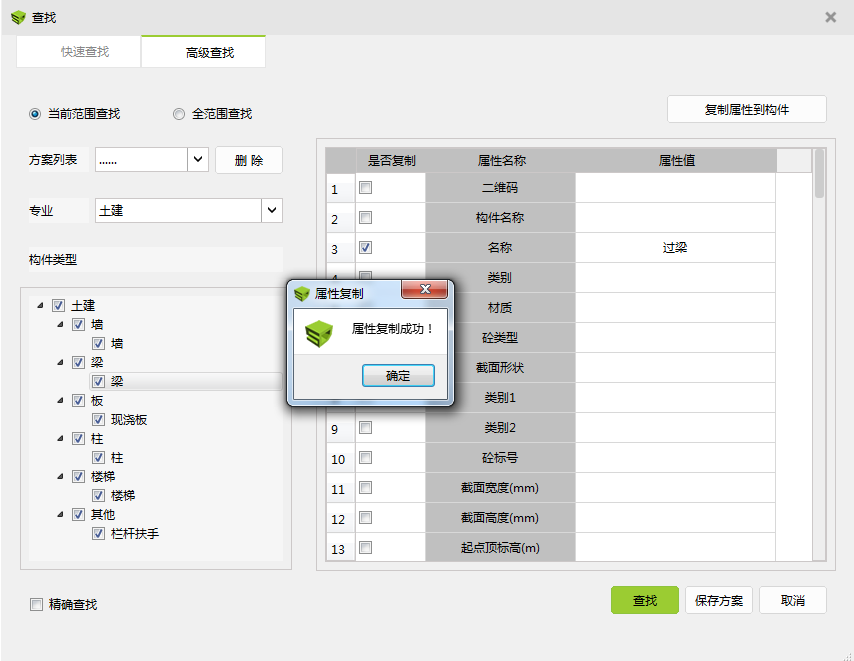Click the 取消 button
The image size is (854, 661).
click(x=793, y=600)
